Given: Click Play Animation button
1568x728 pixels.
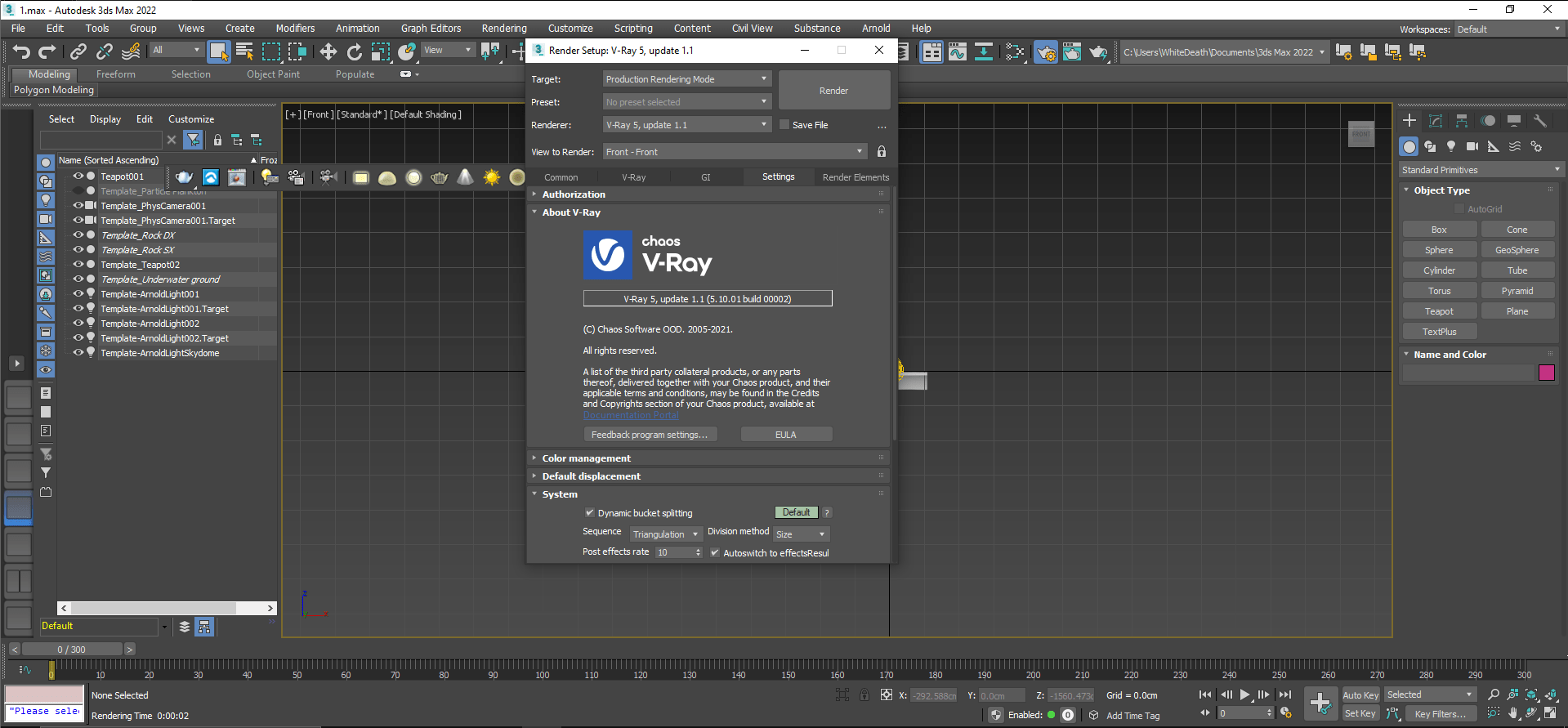Looking at the screenshot, I should 1244,695.
